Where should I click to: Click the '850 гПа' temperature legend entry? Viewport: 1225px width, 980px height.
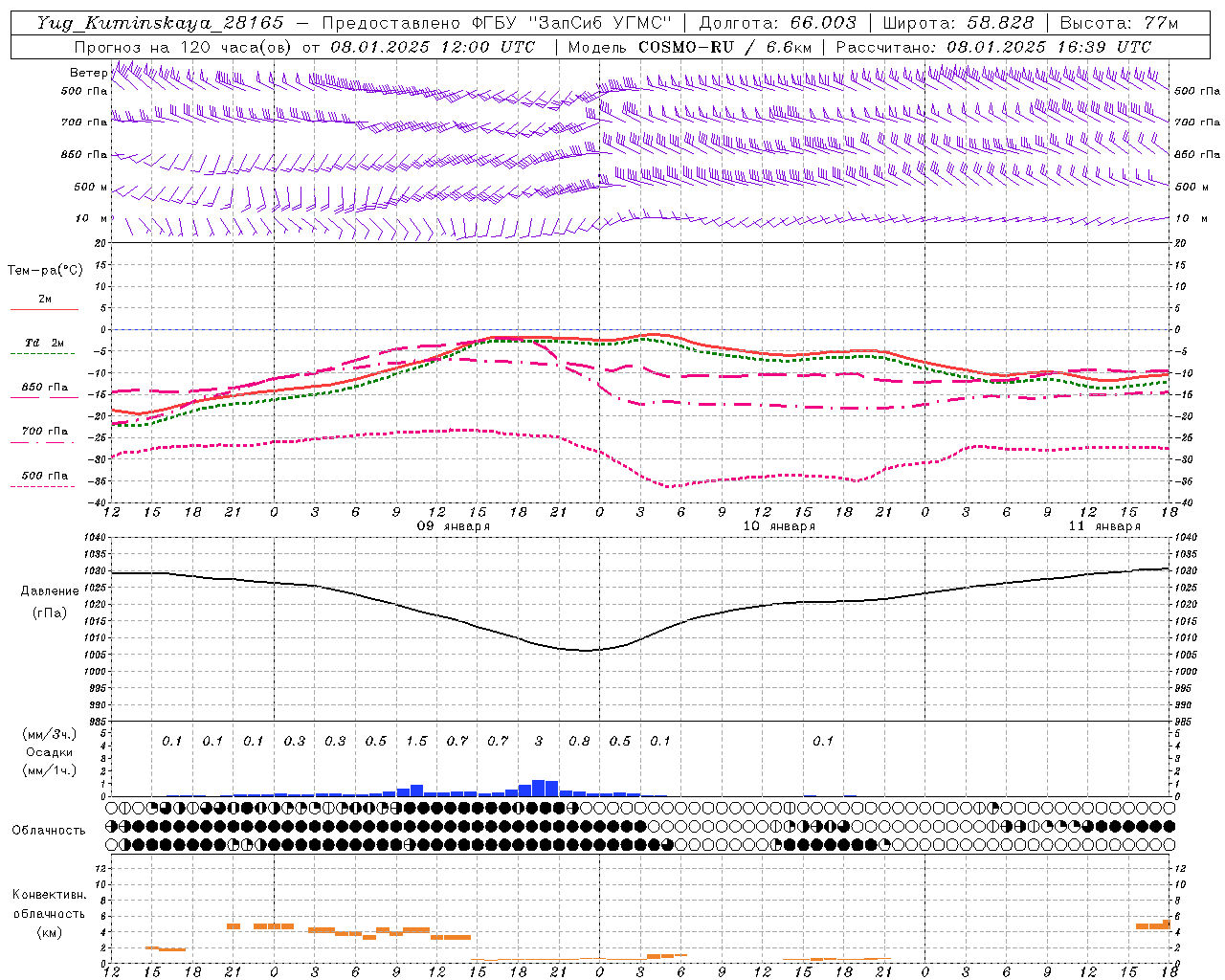[45, 387]
